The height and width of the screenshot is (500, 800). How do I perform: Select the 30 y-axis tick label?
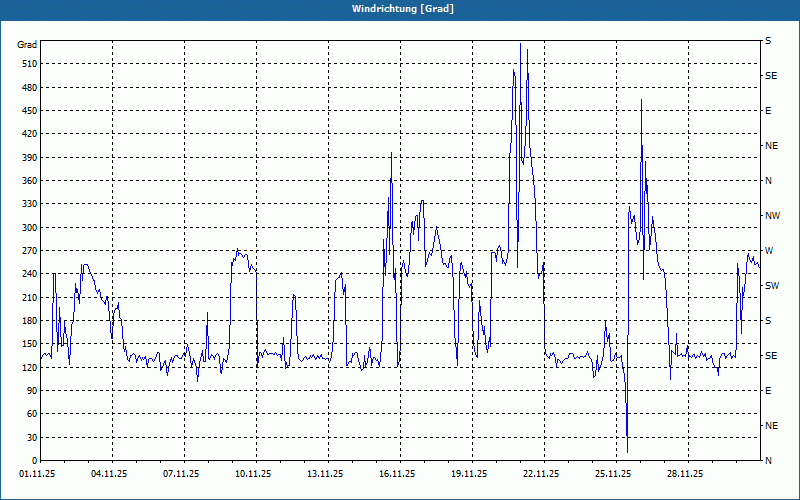pyautogui.click(x=32, y=438)
